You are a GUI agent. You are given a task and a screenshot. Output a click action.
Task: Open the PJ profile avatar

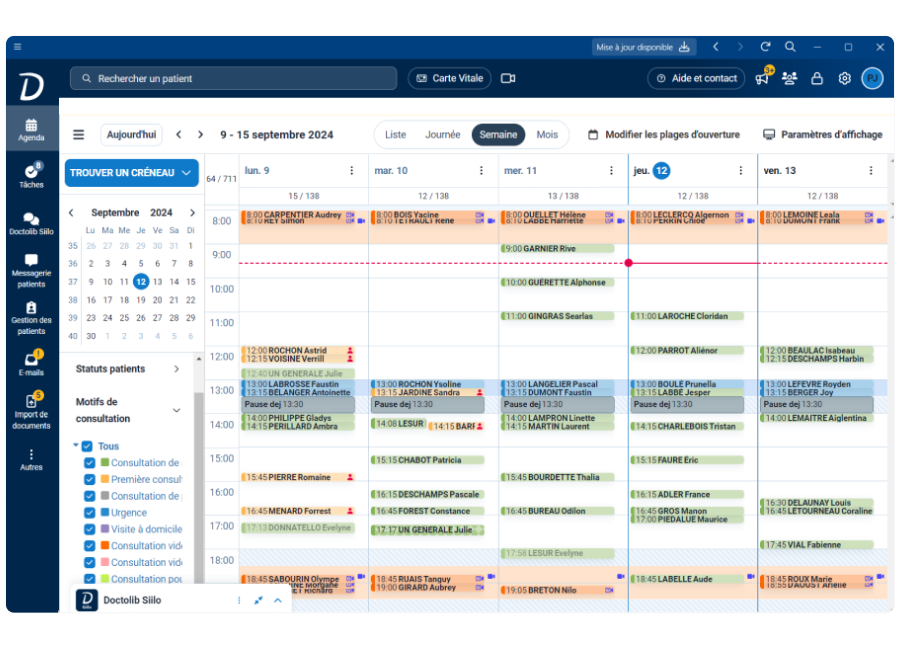tap(872, 78)
